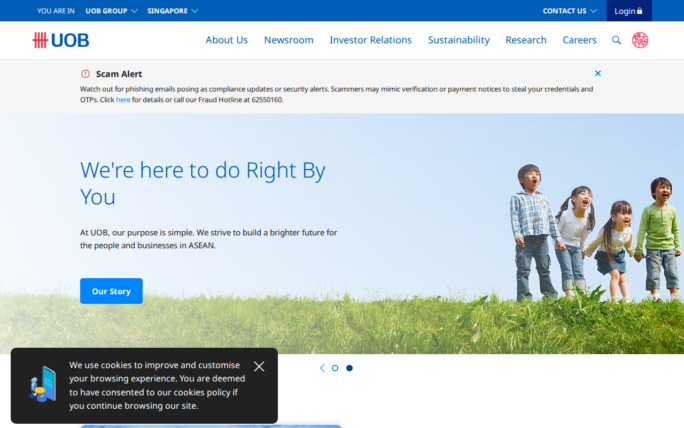Open the About Us menu
Image resolution: width=684 pixels, height=428 pixels.
tap(226, 40)
